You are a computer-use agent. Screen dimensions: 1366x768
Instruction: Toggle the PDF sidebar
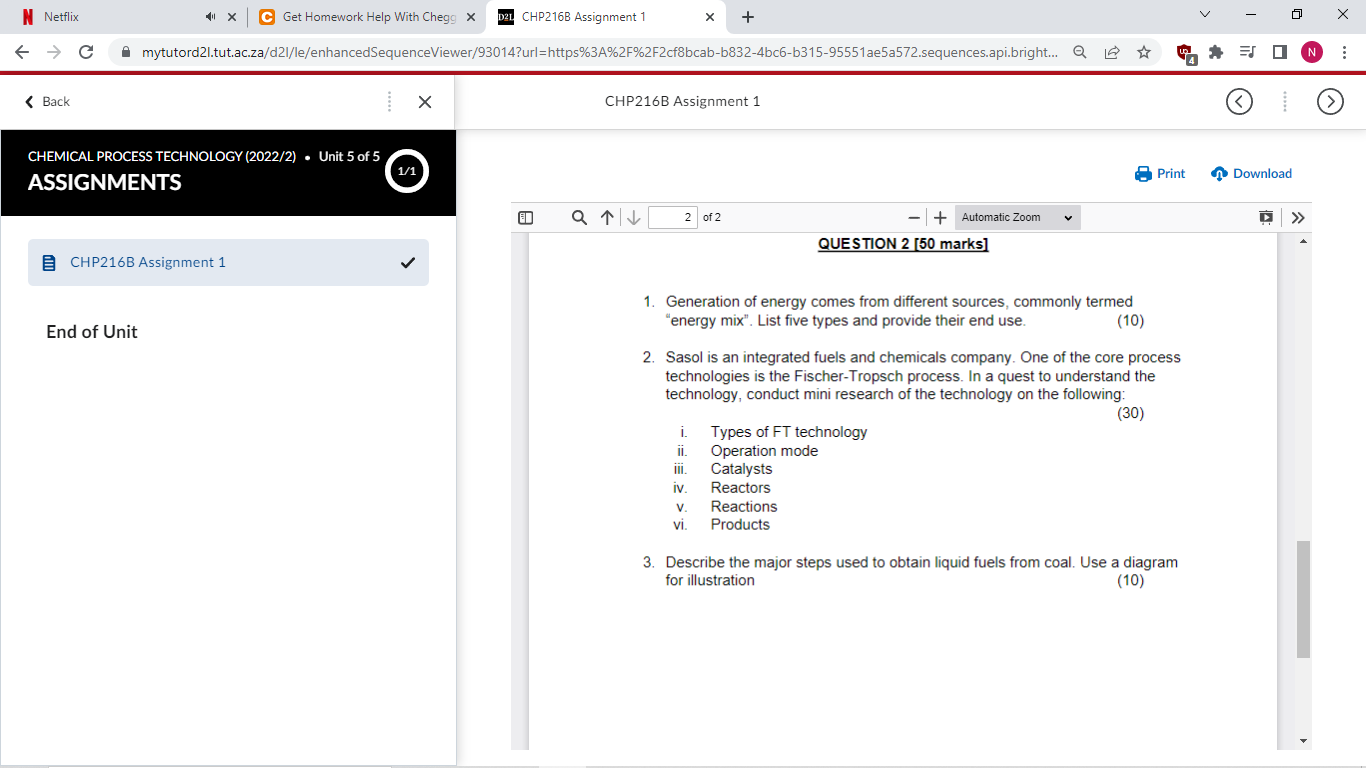coord(526,217)
